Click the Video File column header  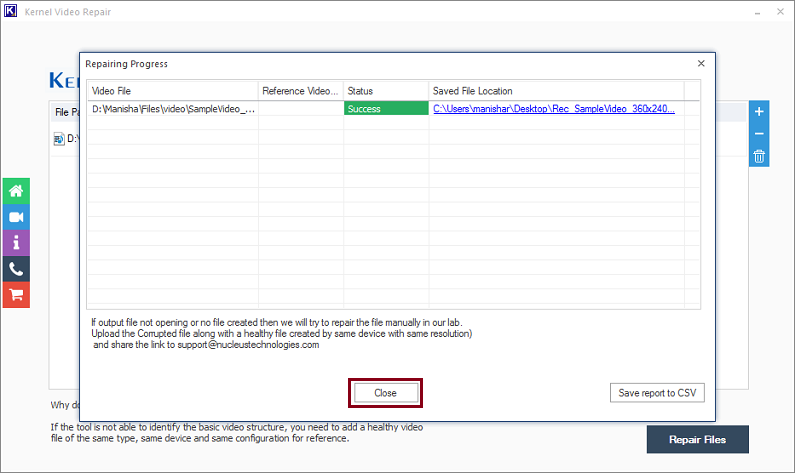[x=171, y=91]
